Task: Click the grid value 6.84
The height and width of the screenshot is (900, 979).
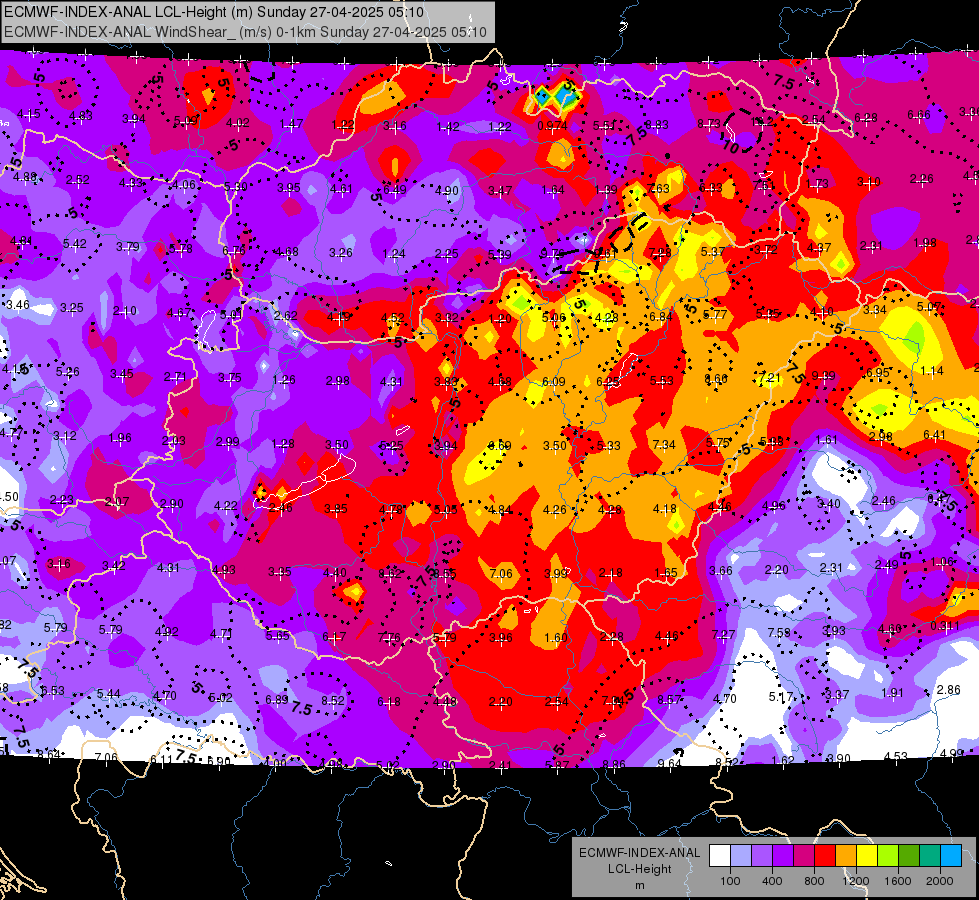Action: (x=661, y=317)
